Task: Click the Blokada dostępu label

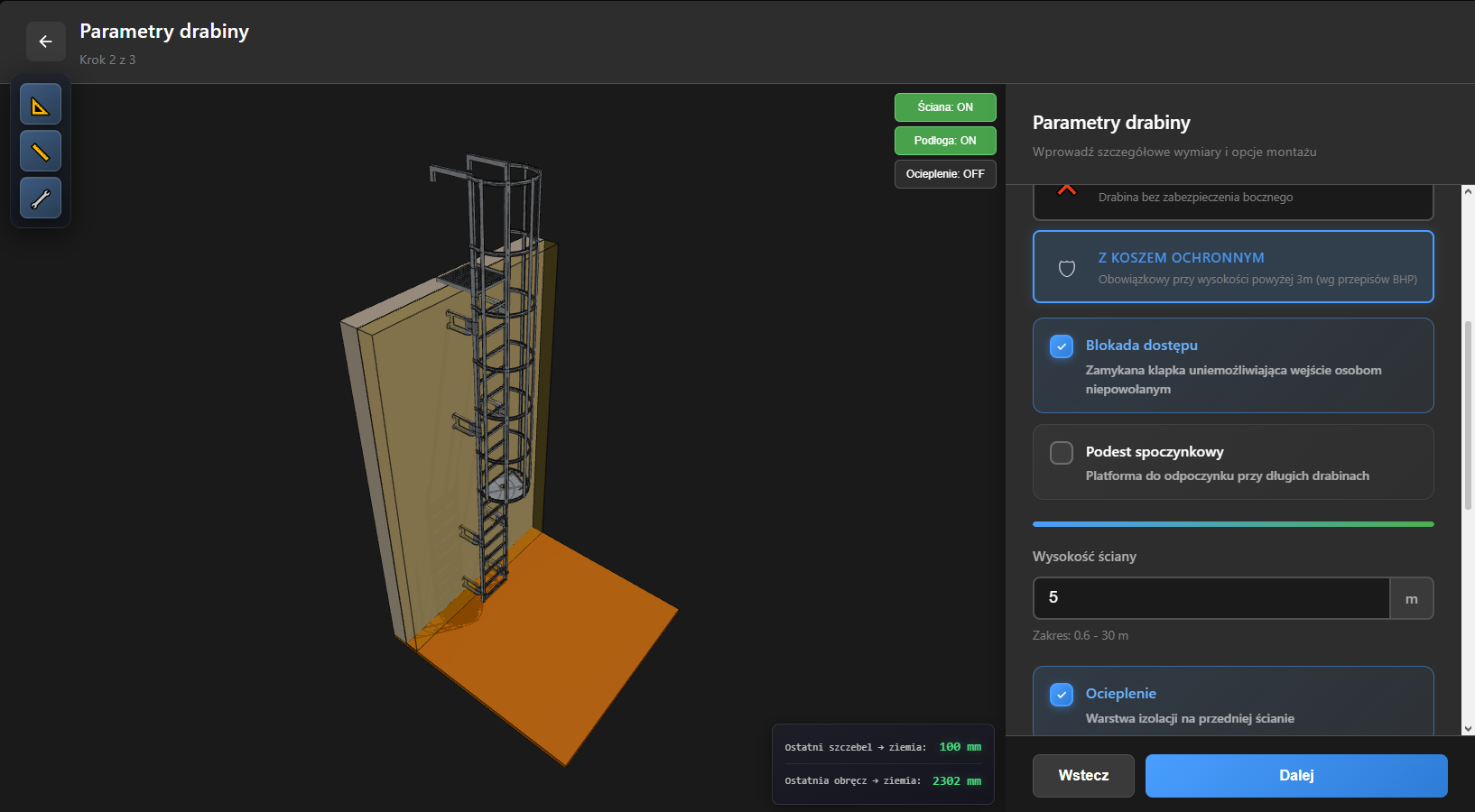Action: click(x=1142, y=346)
